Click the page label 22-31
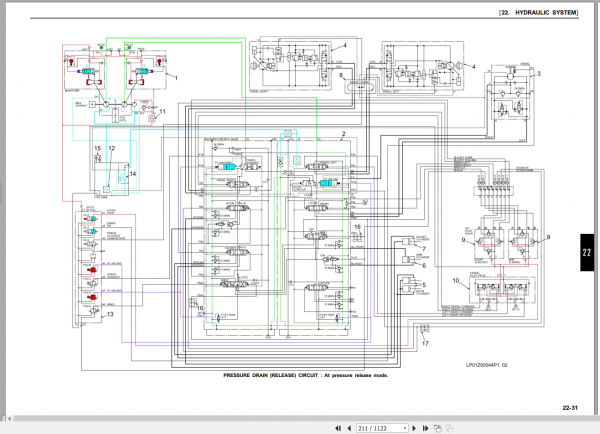This screenshot has height=434, width=600. (570, 408)
